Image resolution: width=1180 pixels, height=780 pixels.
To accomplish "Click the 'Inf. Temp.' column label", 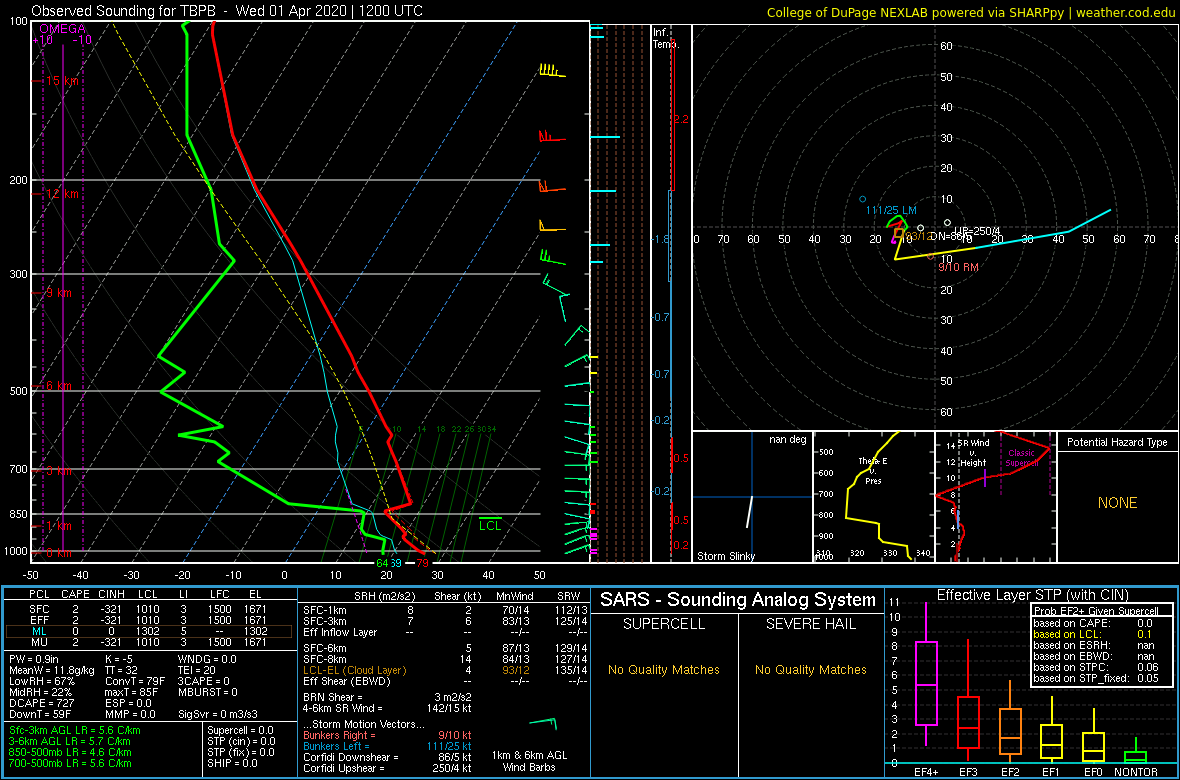I will point(666,38).
